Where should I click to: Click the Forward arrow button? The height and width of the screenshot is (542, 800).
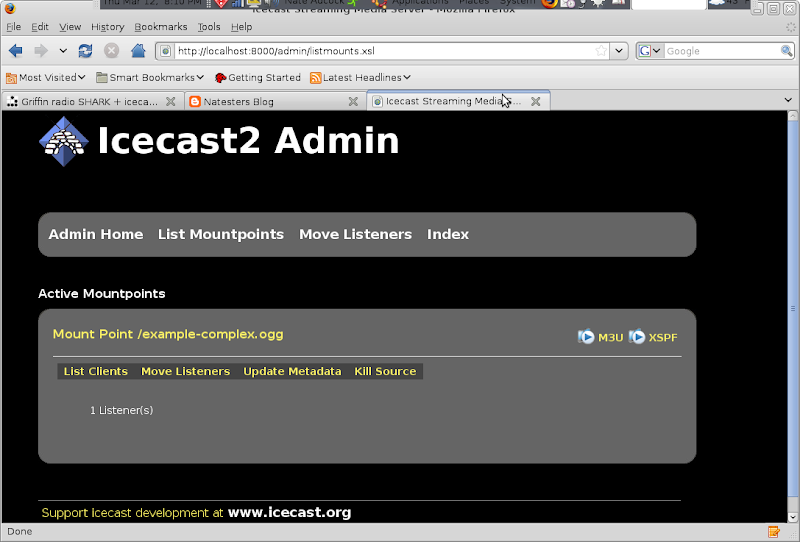pos(41,51)
